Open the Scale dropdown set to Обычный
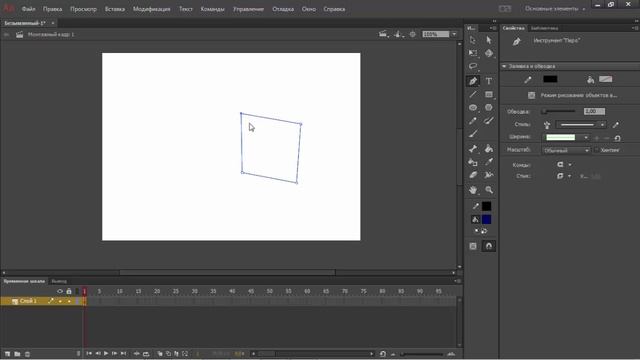 coord(566,150)
